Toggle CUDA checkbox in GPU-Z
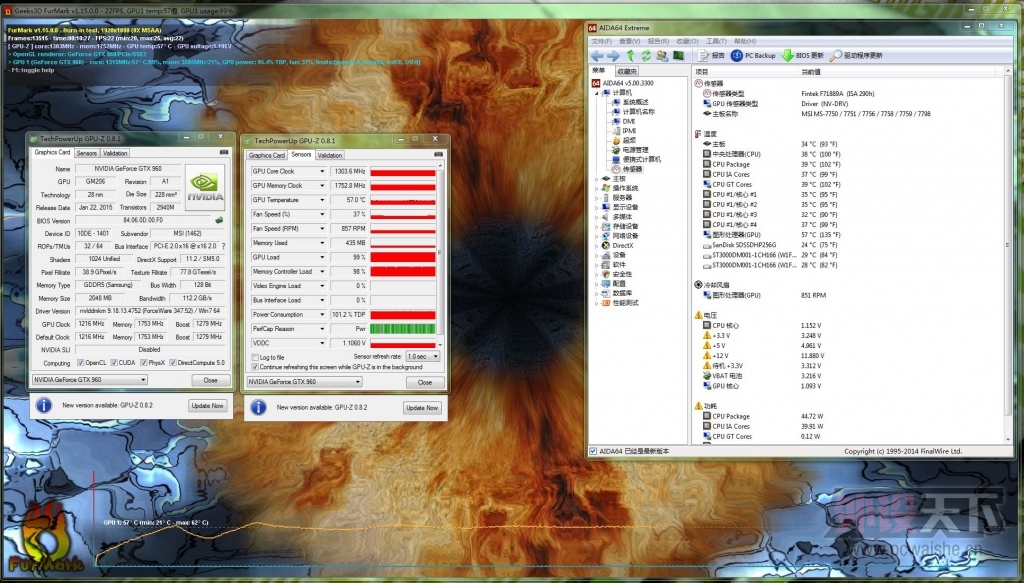Image resolution: width=1024 pixels, height=583 pixels. point(114,362)
